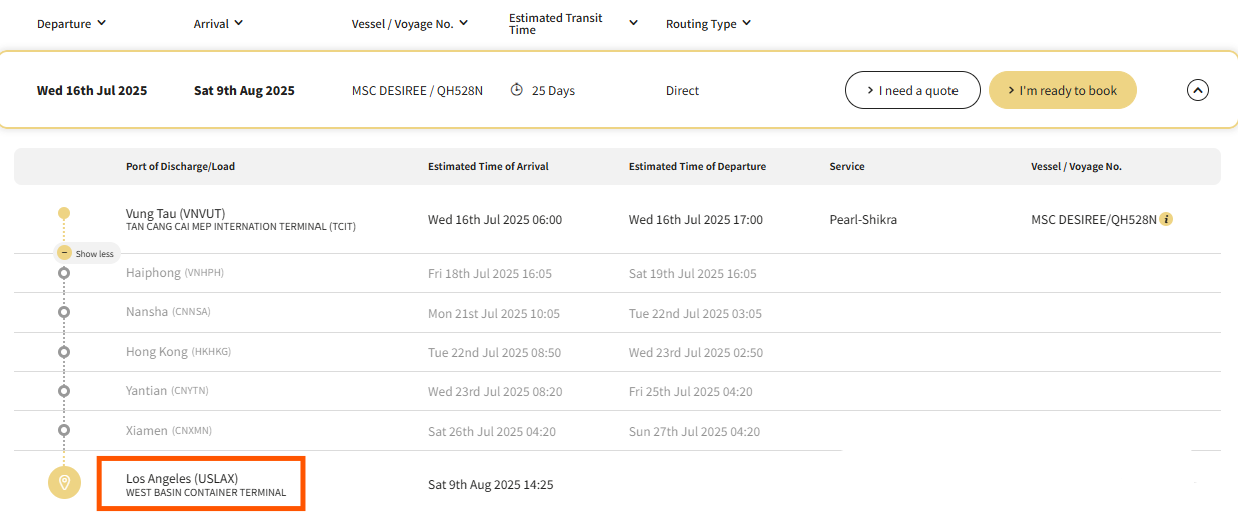Open the Routing Type column menu
This screenshot has height=518, width=1238.
(708, 24)
